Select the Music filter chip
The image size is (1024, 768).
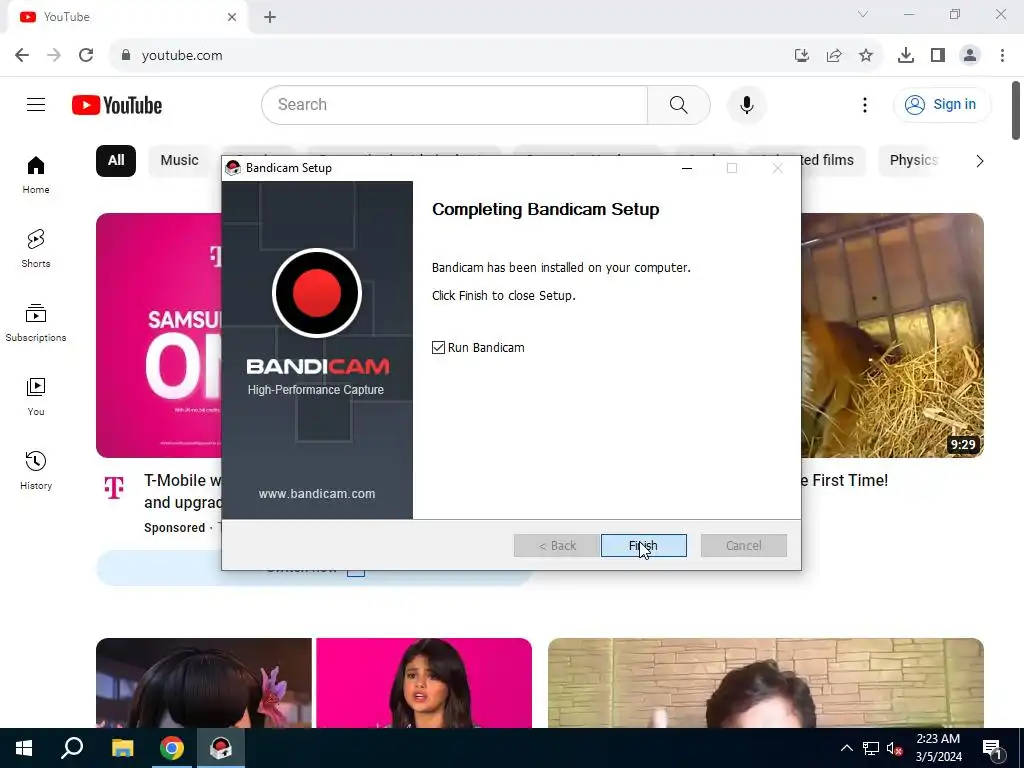179,161
